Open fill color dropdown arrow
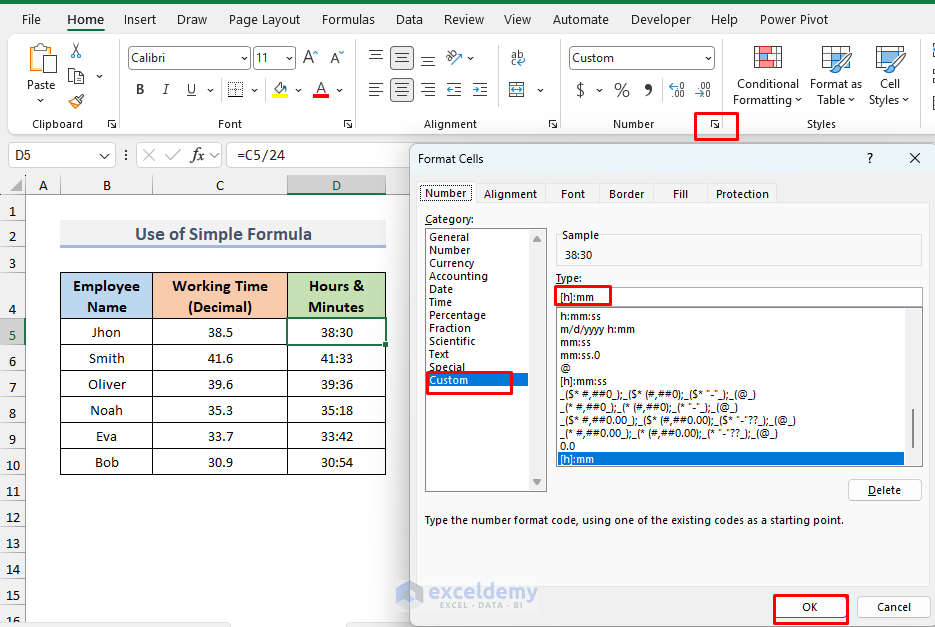The height and width of the screenshot is (627, 935). tap(298, 90)
